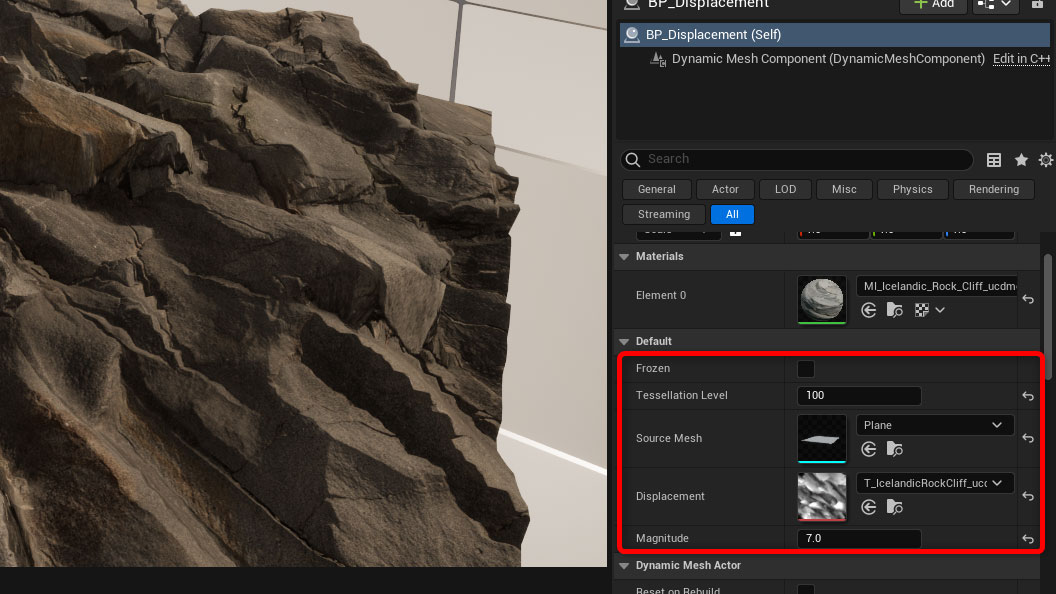Disable the All properties filter

click(x=732, y=214)
